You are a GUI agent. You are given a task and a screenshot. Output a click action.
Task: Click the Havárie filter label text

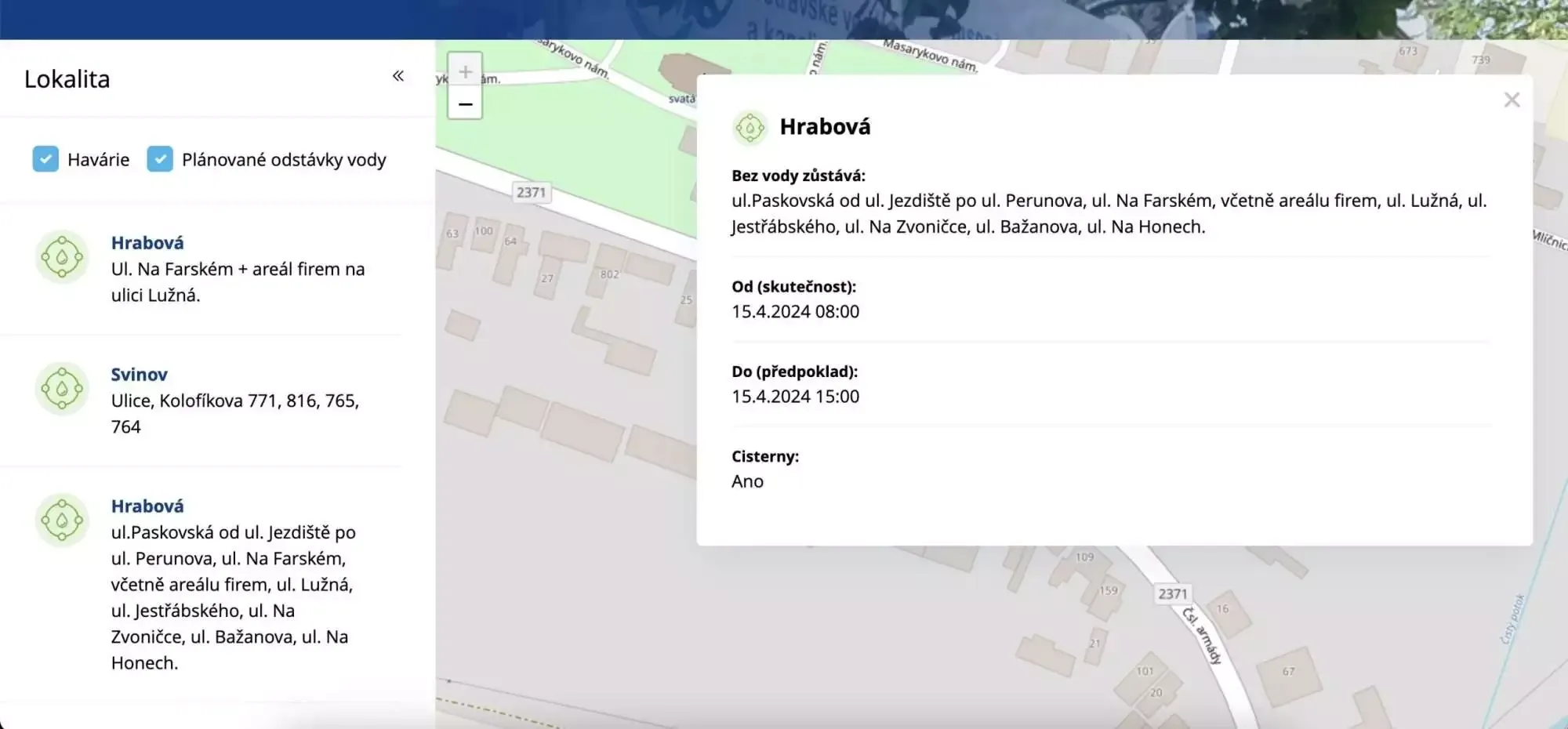pos(98,160)
